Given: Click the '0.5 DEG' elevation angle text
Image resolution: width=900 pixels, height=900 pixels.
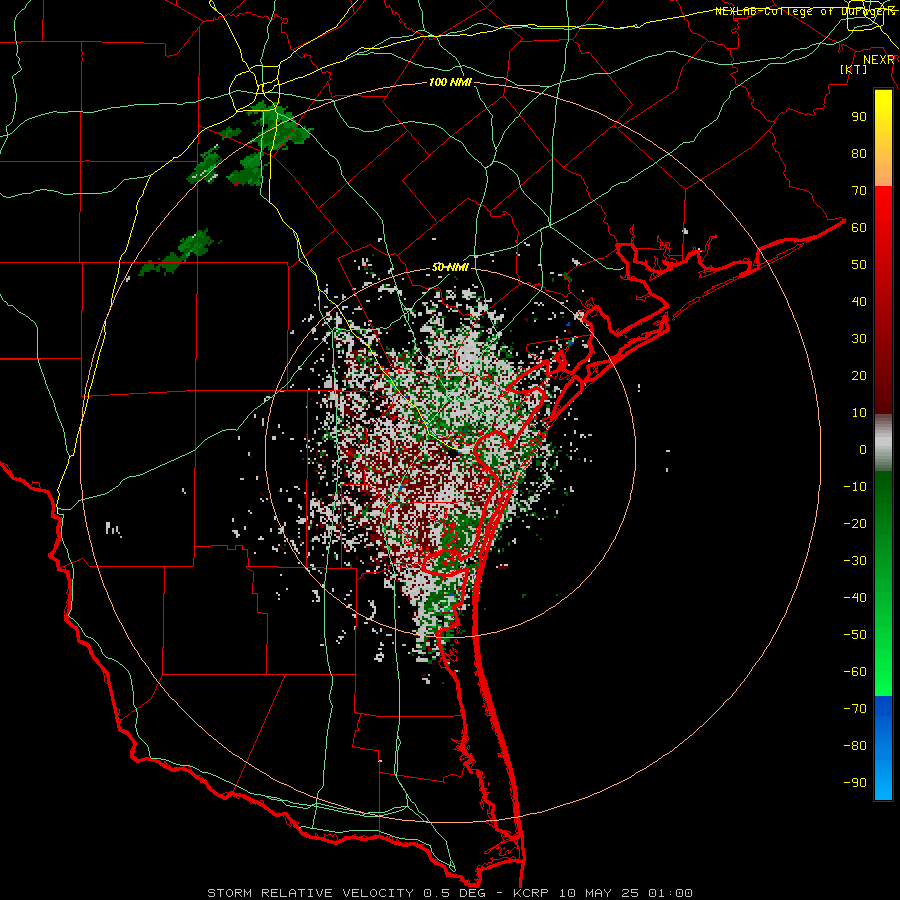Looking at the screenshot, I should click(454, 893).
